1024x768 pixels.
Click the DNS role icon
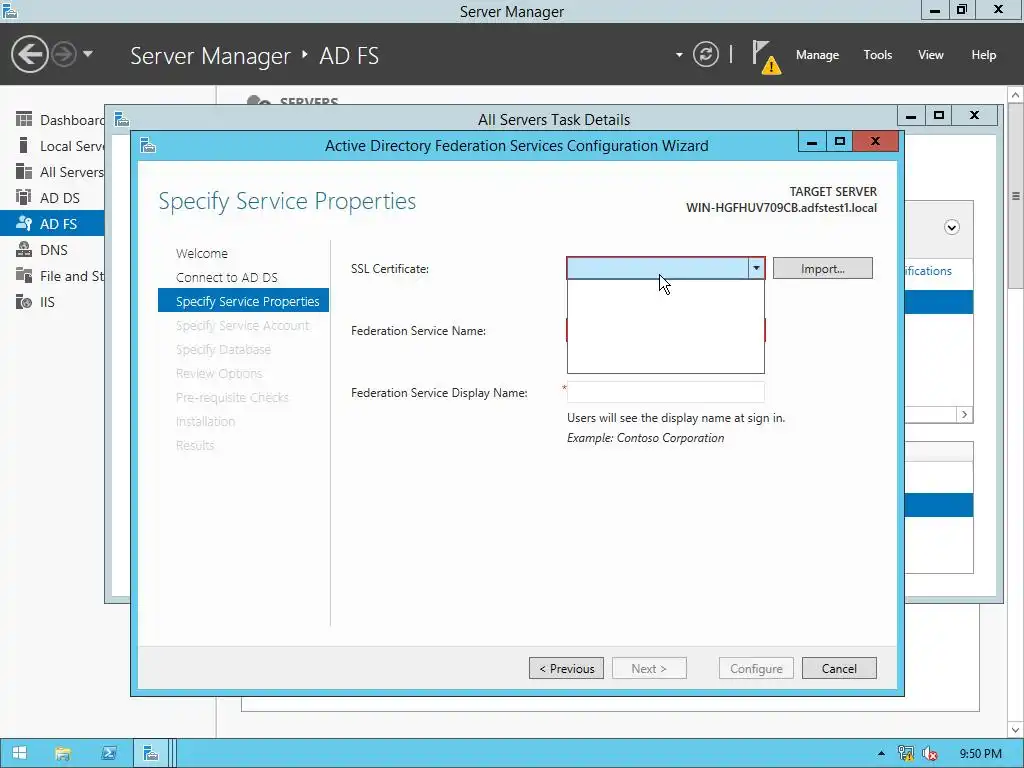(x=24, y=249)
